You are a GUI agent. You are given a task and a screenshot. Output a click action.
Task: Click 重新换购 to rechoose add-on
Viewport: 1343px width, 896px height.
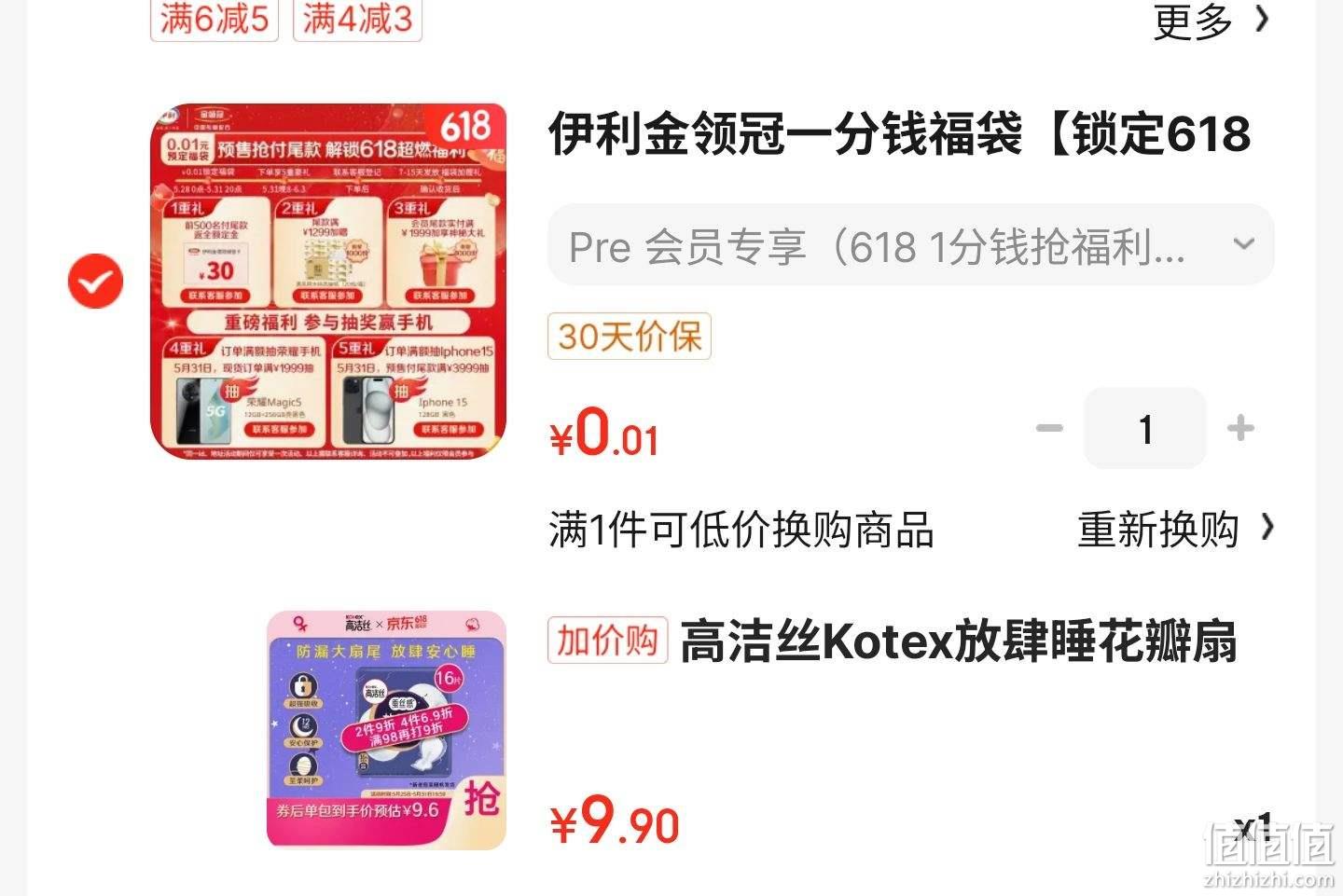tap(1158, 530)
